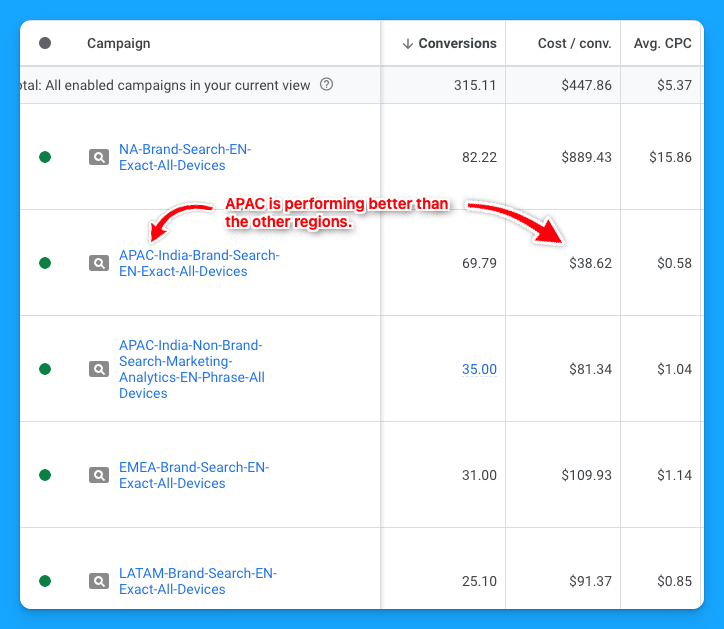Click sort arrow on Conversions column
The width and height of the screenshot is (724, 629).
tap(407, 44)
